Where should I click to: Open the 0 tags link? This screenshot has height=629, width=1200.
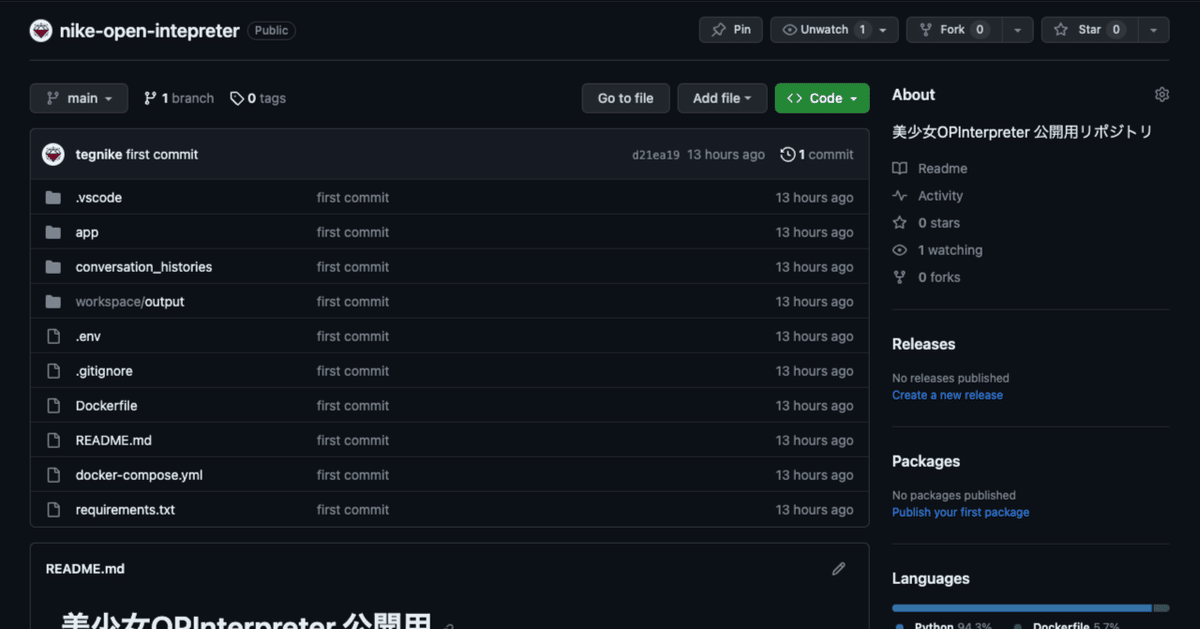(258, 98)
